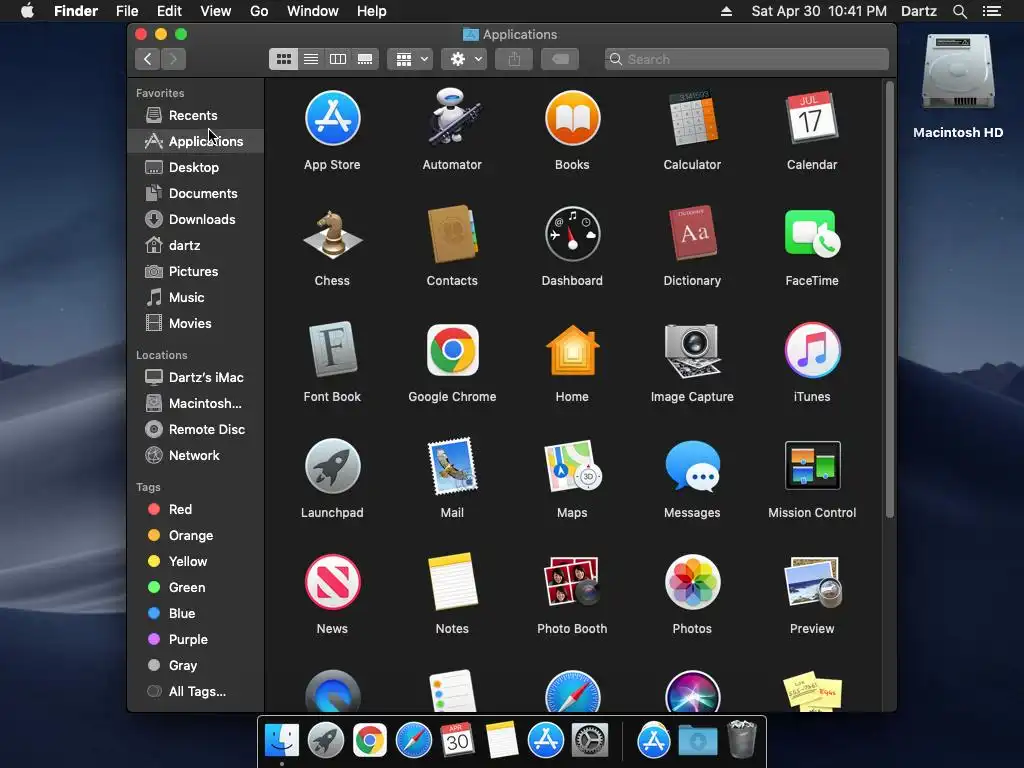This screenshot has width=1024, height=768.
Task: Select the Calendar app in the Applications grid
Action: pos(812,118)
